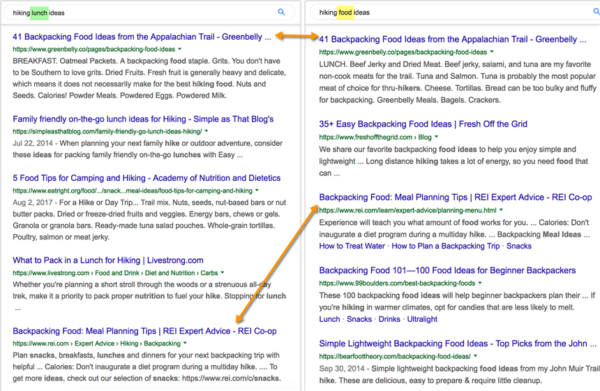The image size is (600, 391).
Task: Click the freshoffthegrid.com › Blog URL text
Action: click(375, 137)
